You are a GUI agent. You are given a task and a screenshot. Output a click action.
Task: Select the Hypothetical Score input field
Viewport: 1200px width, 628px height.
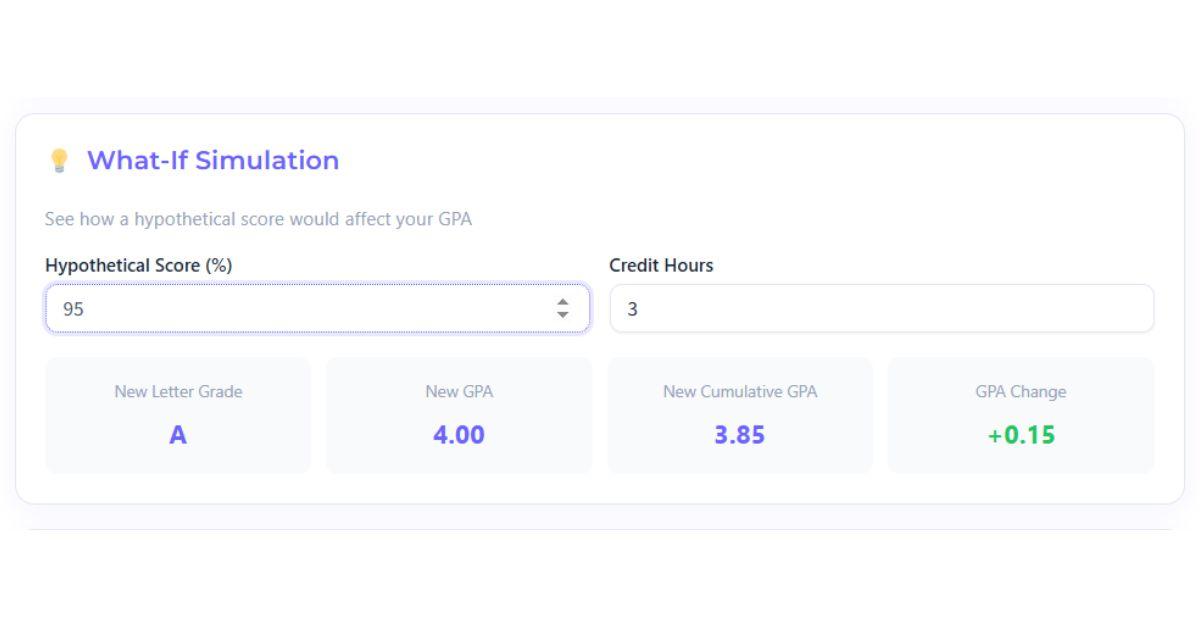300,307
